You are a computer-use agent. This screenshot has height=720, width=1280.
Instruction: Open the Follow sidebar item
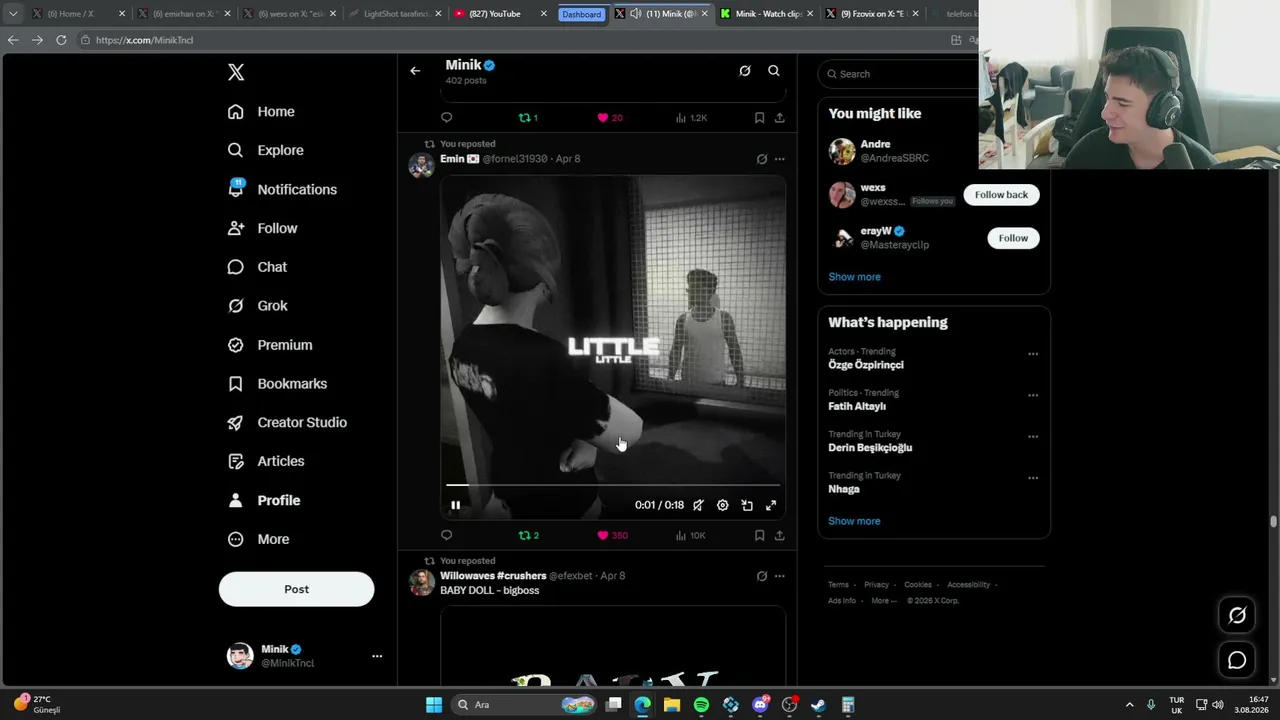point(262,228)
